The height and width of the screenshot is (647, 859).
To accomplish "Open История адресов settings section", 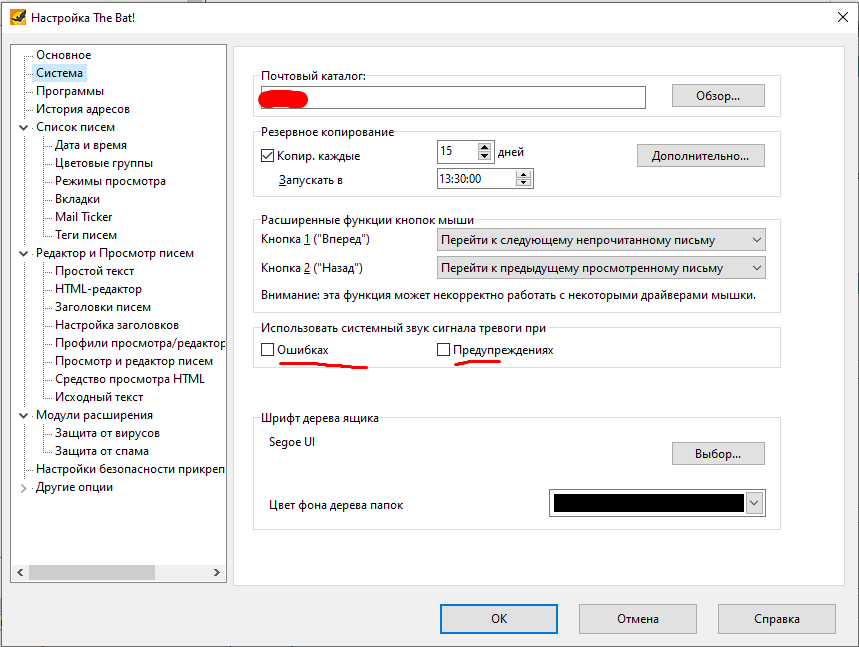I will 83,109.
